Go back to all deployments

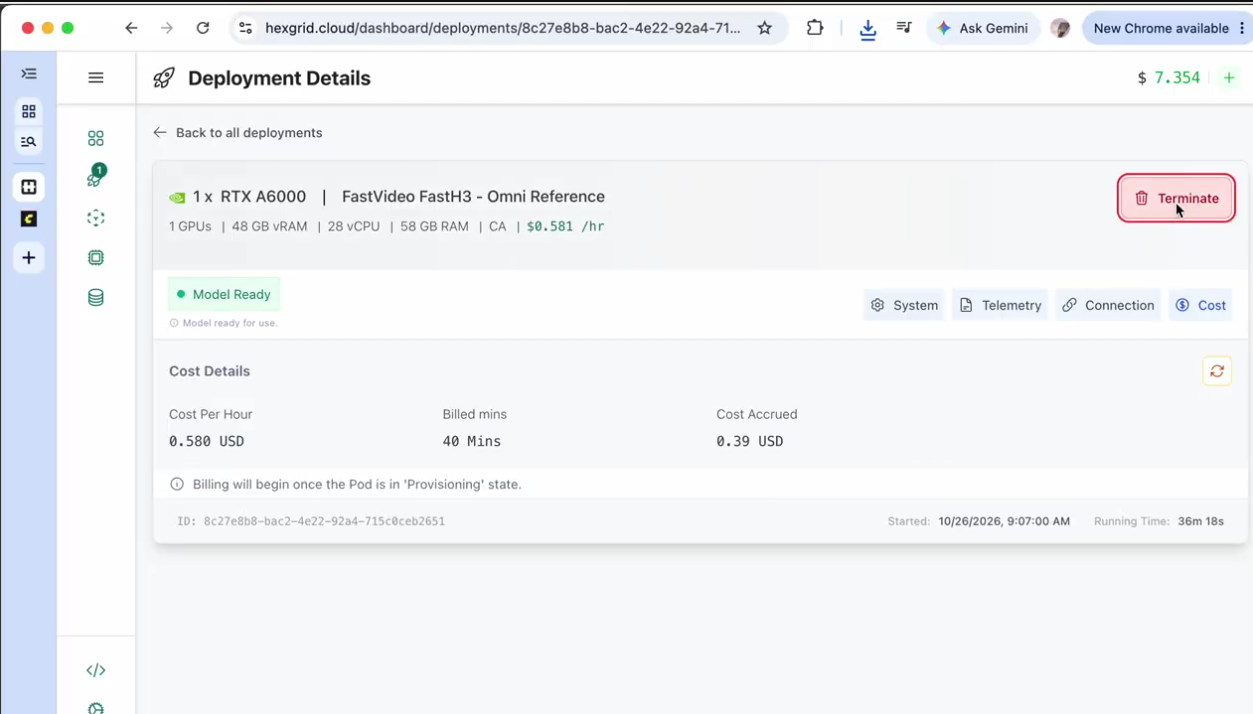(x=238, y=132)
